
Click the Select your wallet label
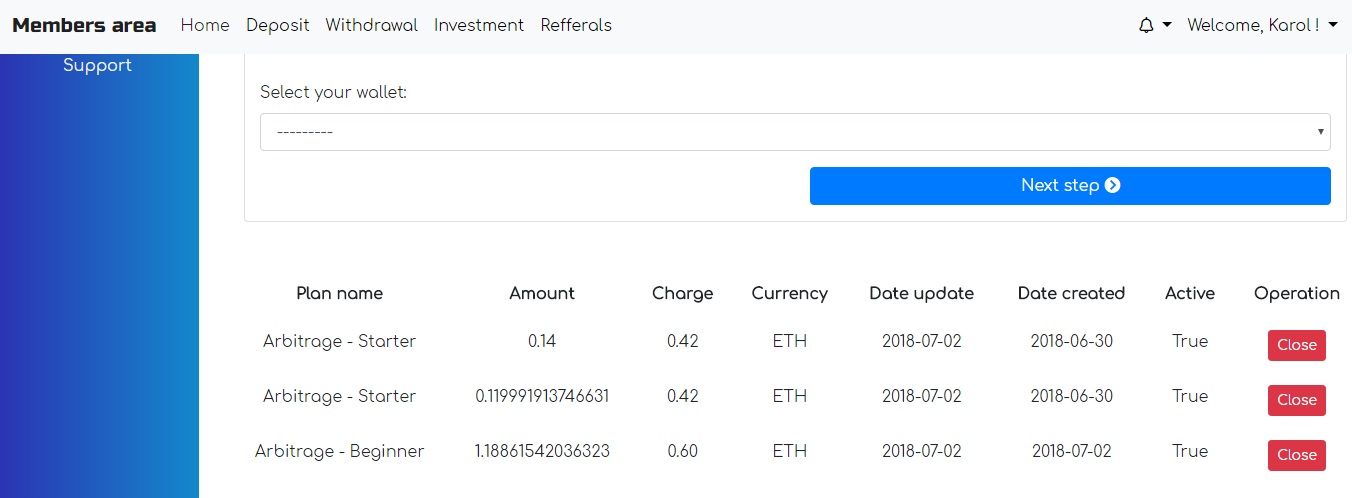click(x=334, y=93)
